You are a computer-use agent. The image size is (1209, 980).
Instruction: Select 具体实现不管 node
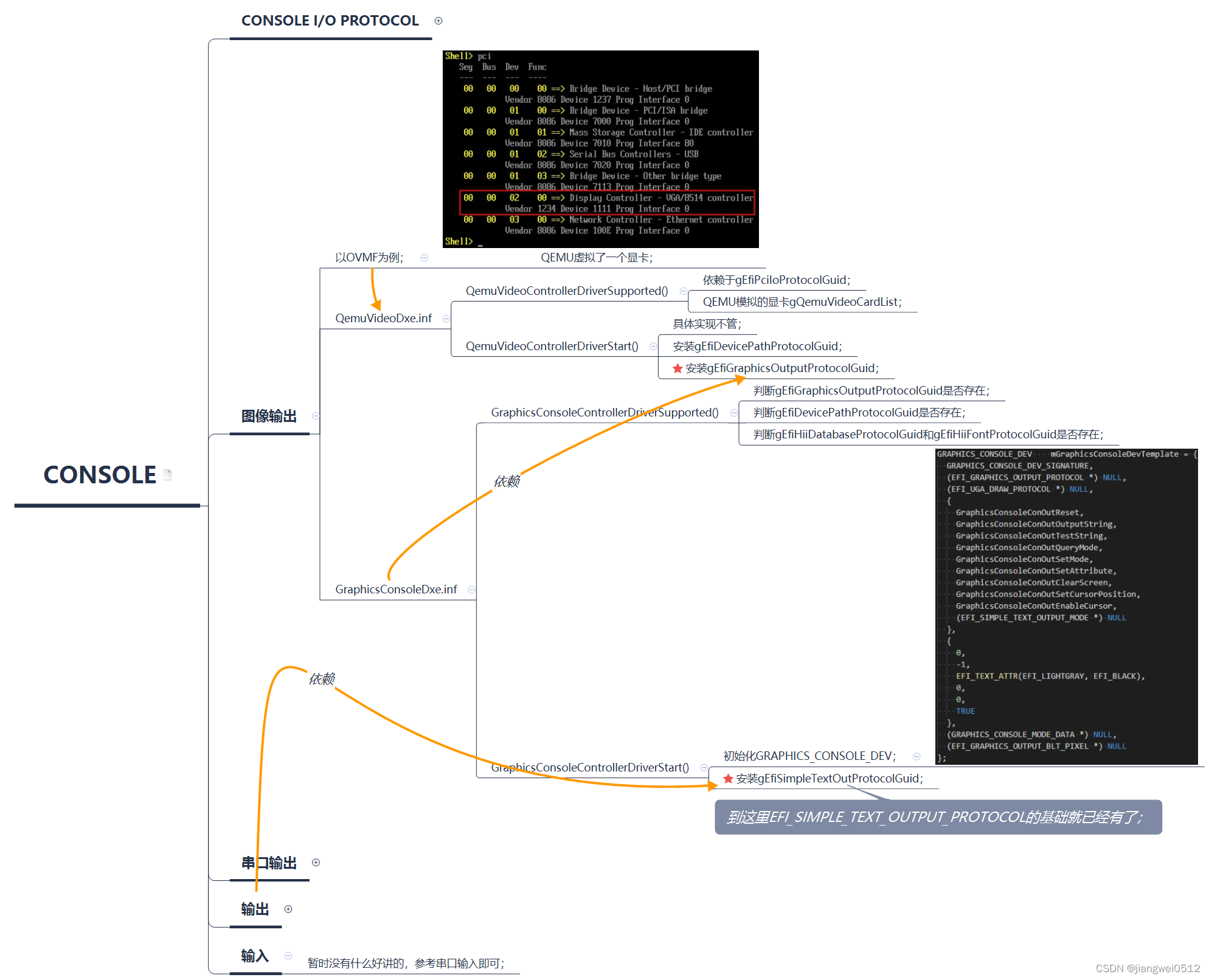[707, 324]
